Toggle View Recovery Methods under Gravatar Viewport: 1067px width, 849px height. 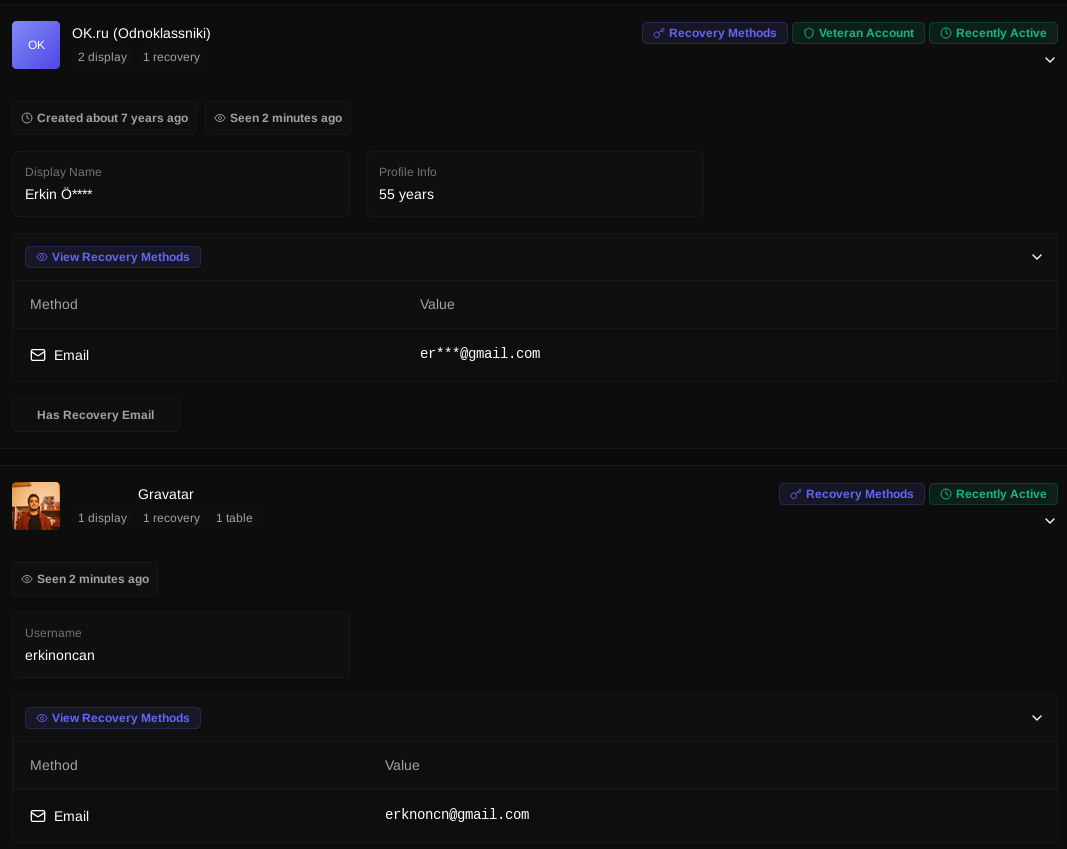[x=113, y=718]
